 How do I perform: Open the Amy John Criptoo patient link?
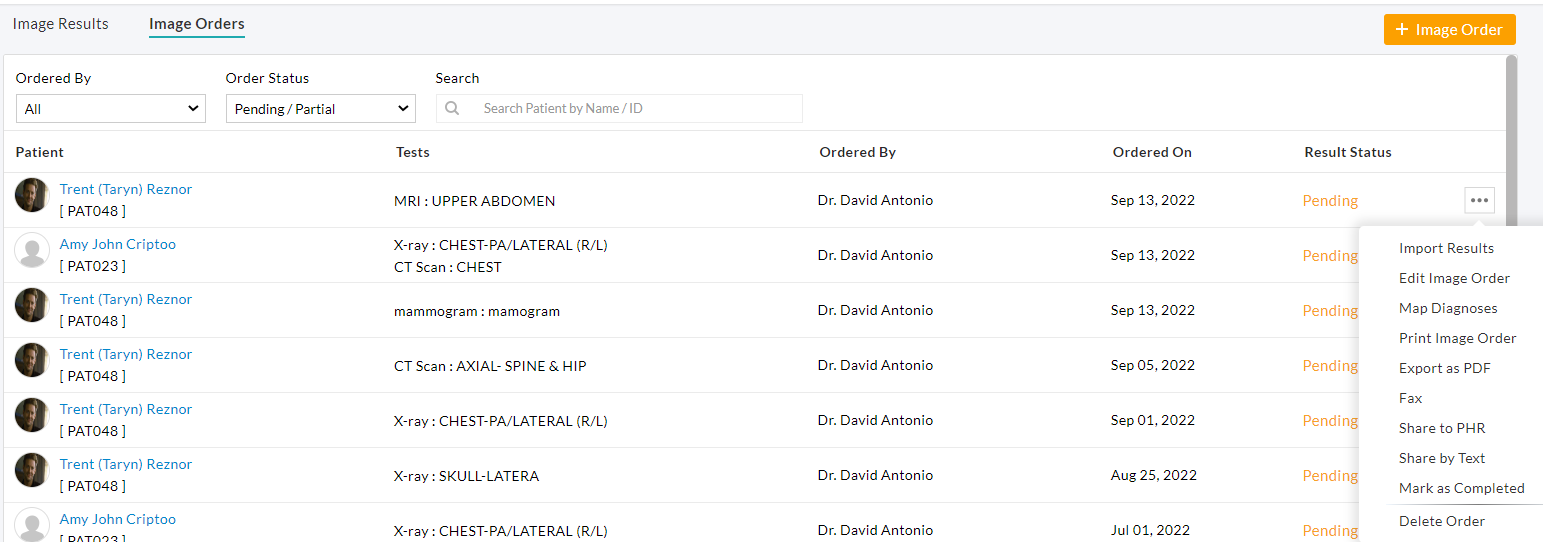117,244
